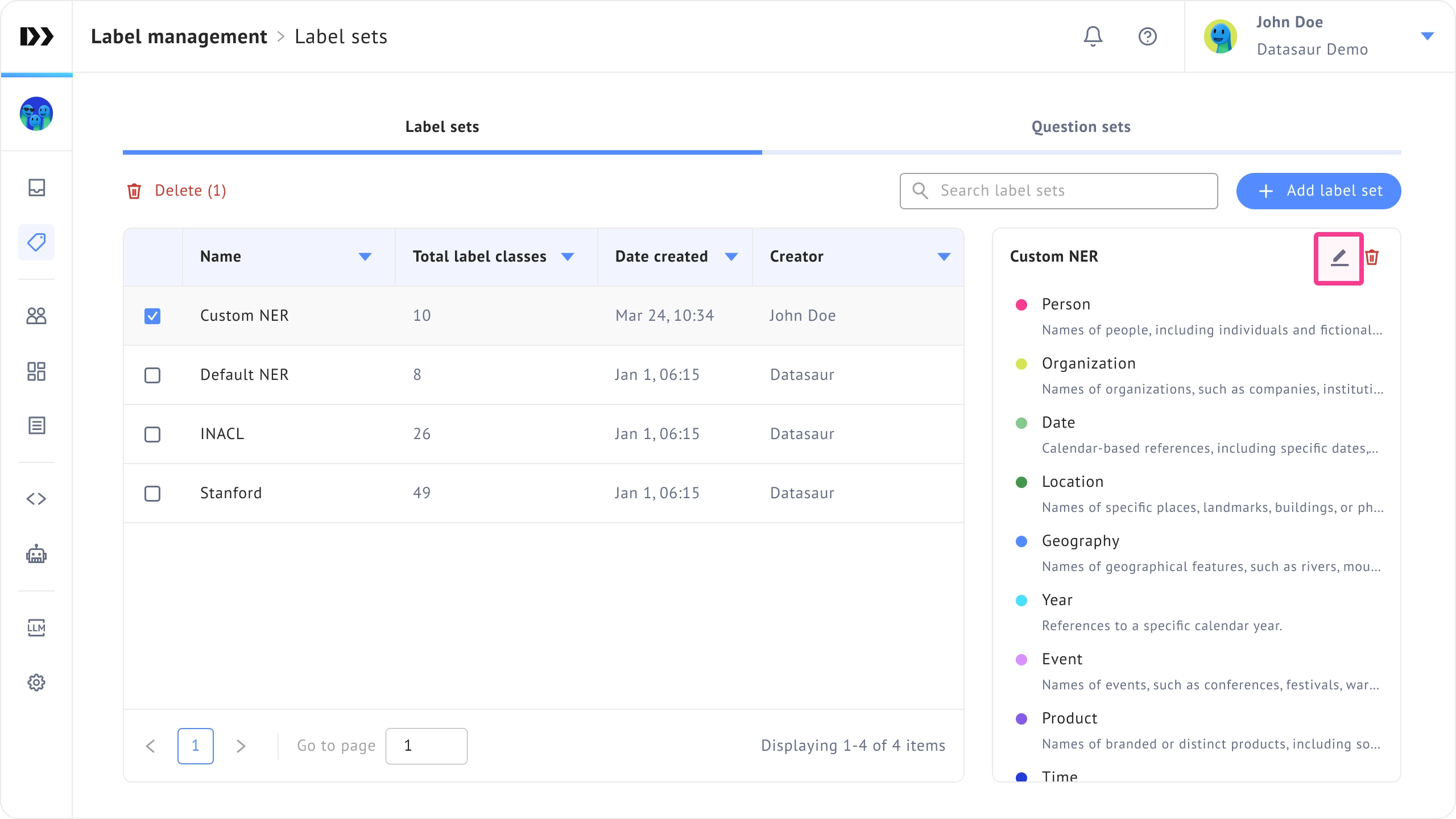1456x819 pixels.
Task: Uncheck the Custom NER row checkbox
Action: pos(152,316)
